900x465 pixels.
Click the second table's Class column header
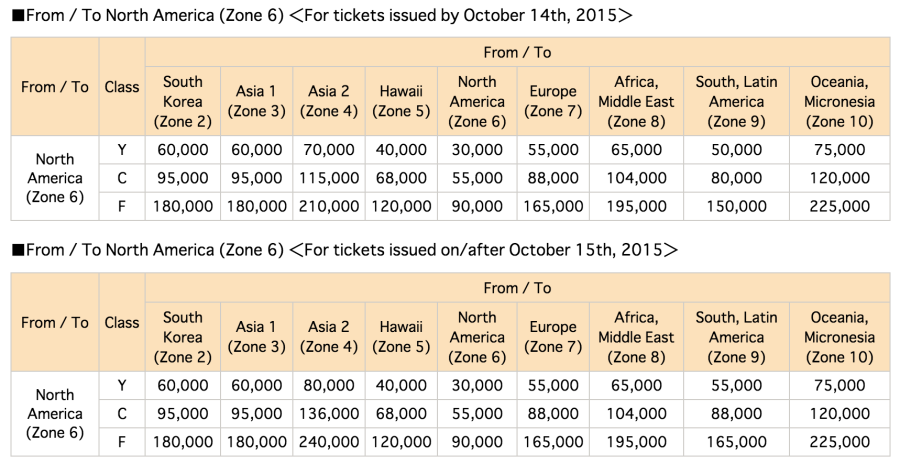click(x=122, y=323)
